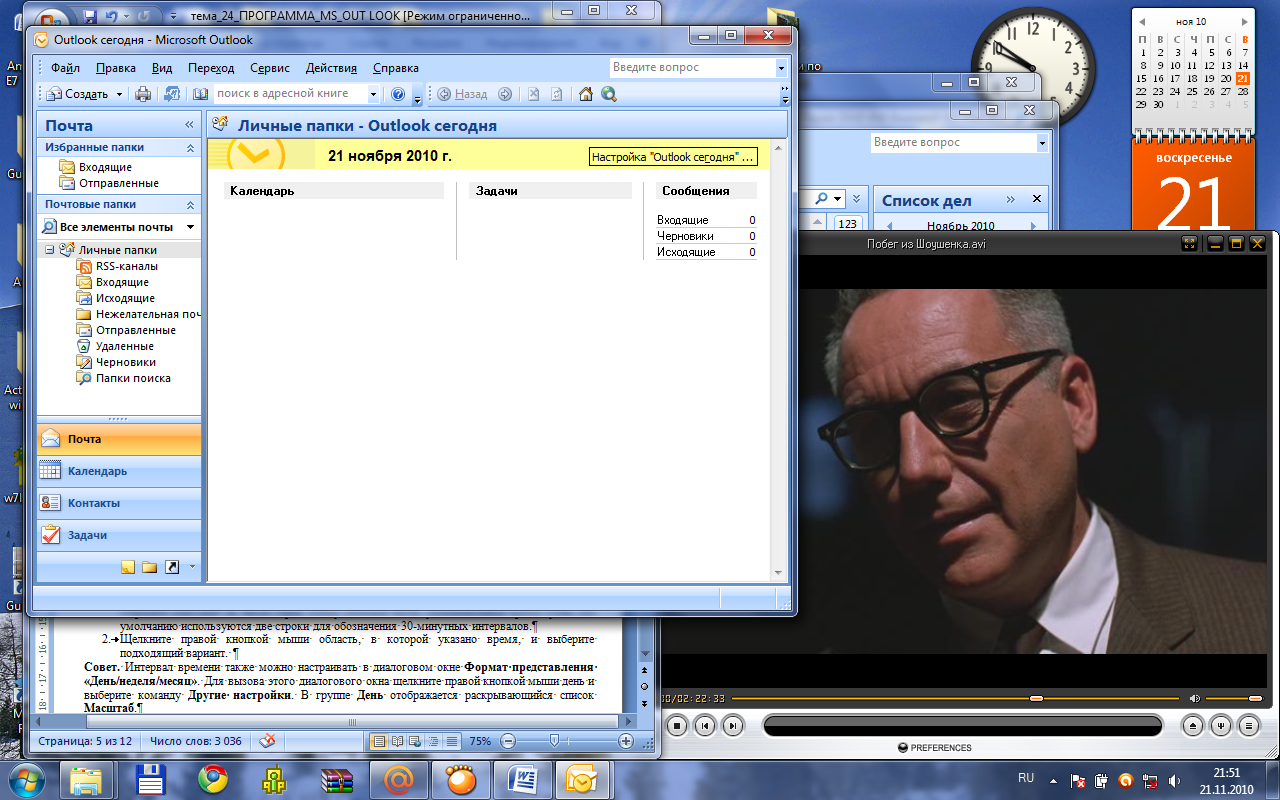1280x800 pixels.
Task: Collapse the Личные папки tree node
Action: pos(49,250)
